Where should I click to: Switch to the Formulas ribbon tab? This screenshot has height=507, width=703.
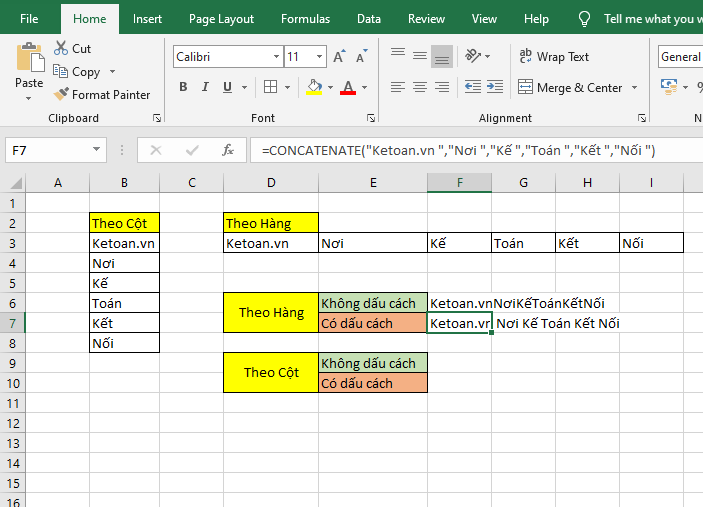tap(305, 19)
